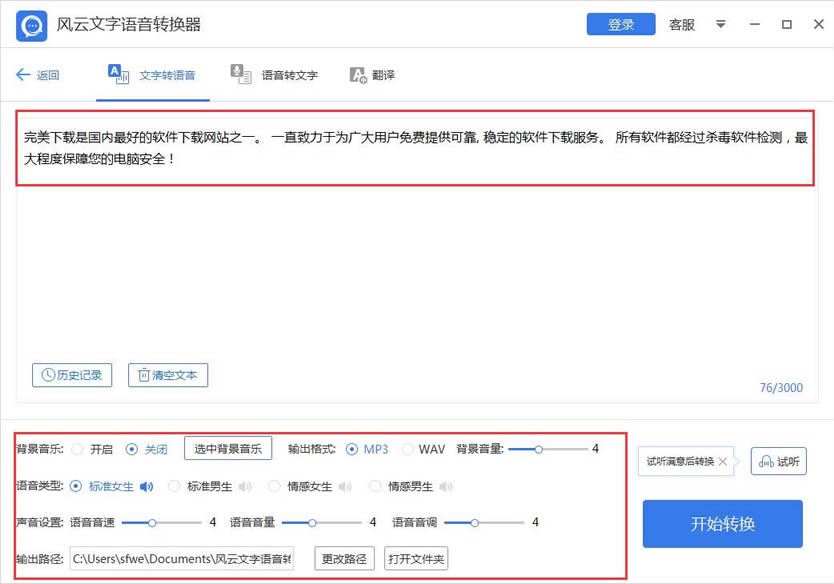
Task: Adjust the 语音音调 pitch slider
Action: (474, 523)
